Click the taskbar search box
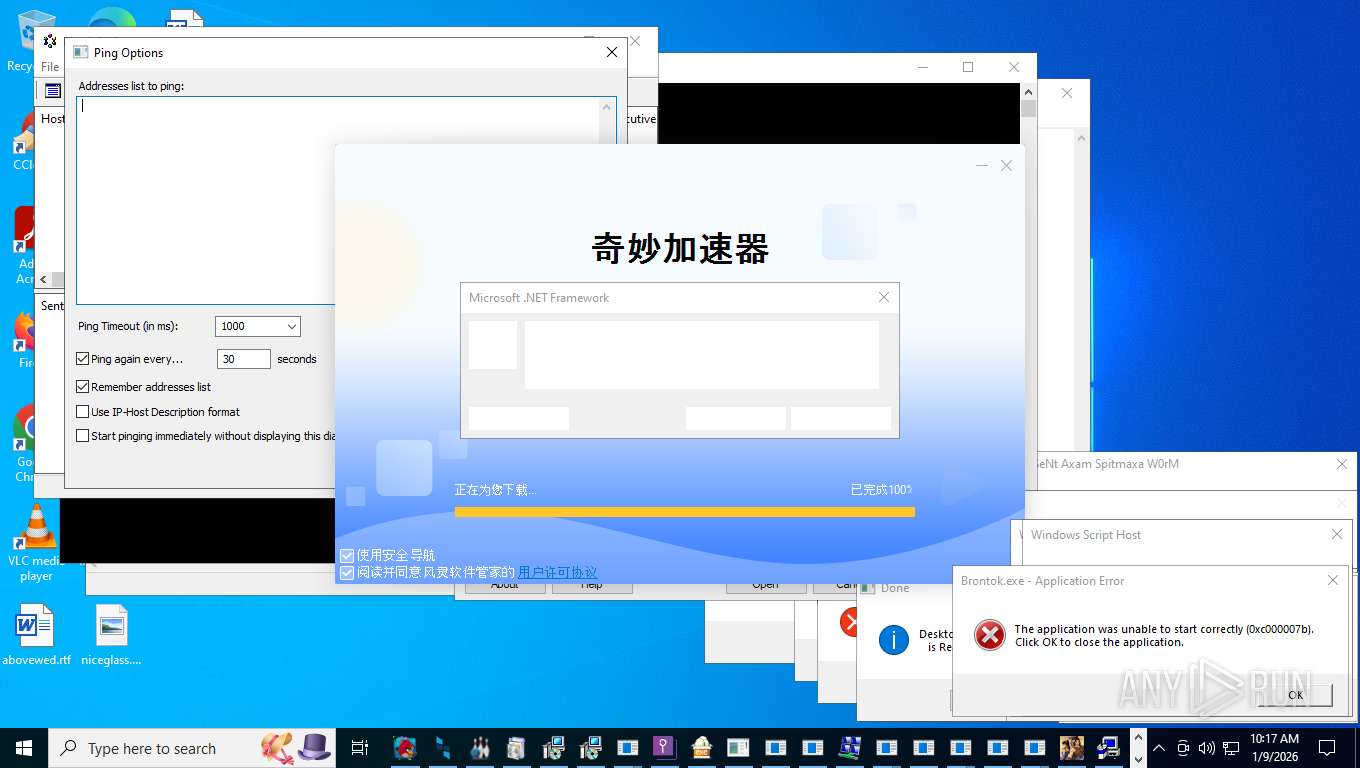 (x=191, y=748)
